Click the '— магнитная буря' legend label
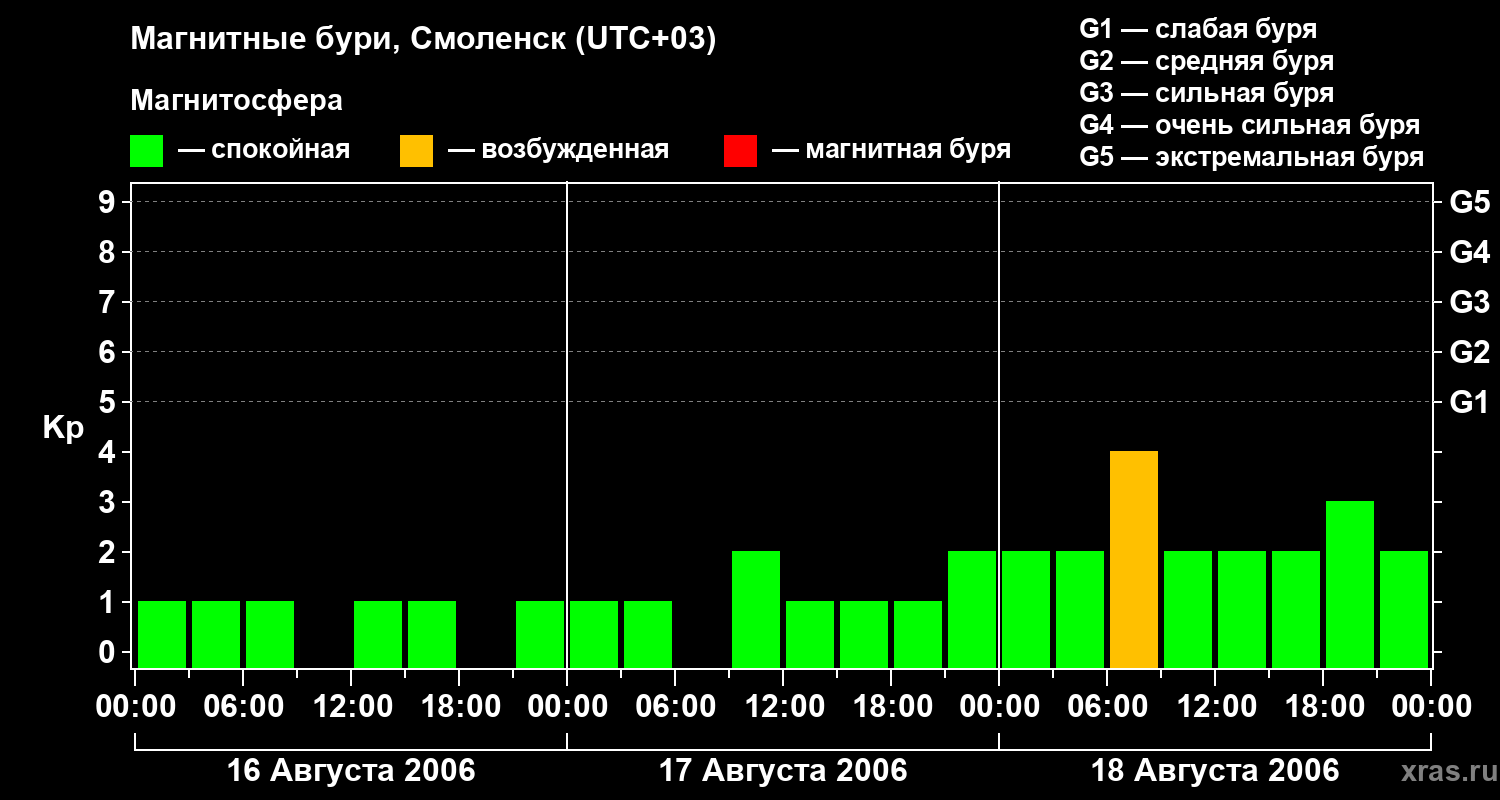The image size is (1500, 800). pos(892,150)
